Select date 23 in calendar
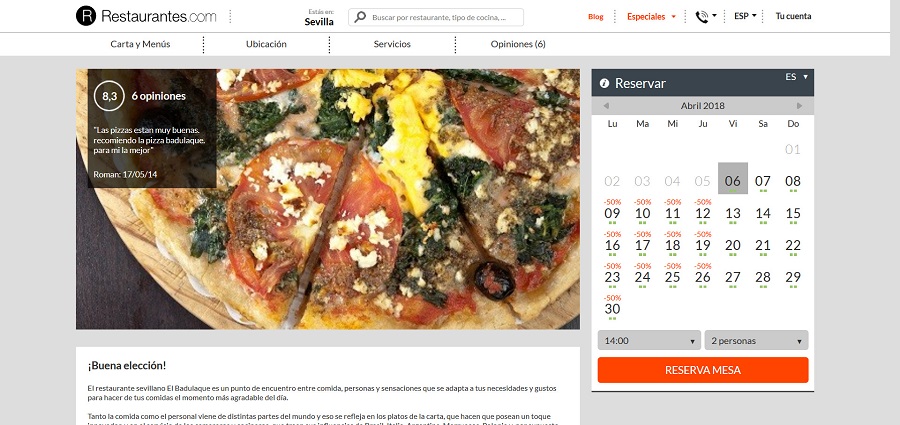Viewport: 900px width, 425px height. click(612, 277)
